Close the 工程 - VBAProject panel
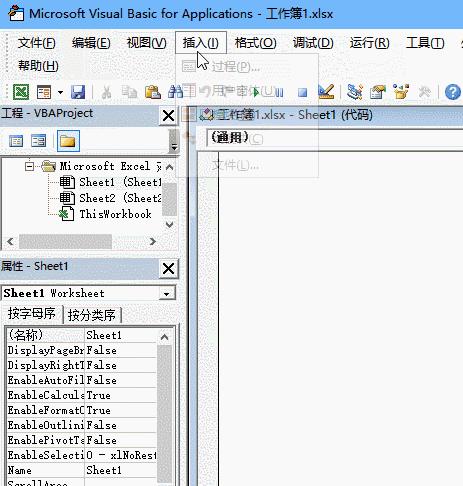The width and height of the screenshot is (463, 486). coord(168,116)
